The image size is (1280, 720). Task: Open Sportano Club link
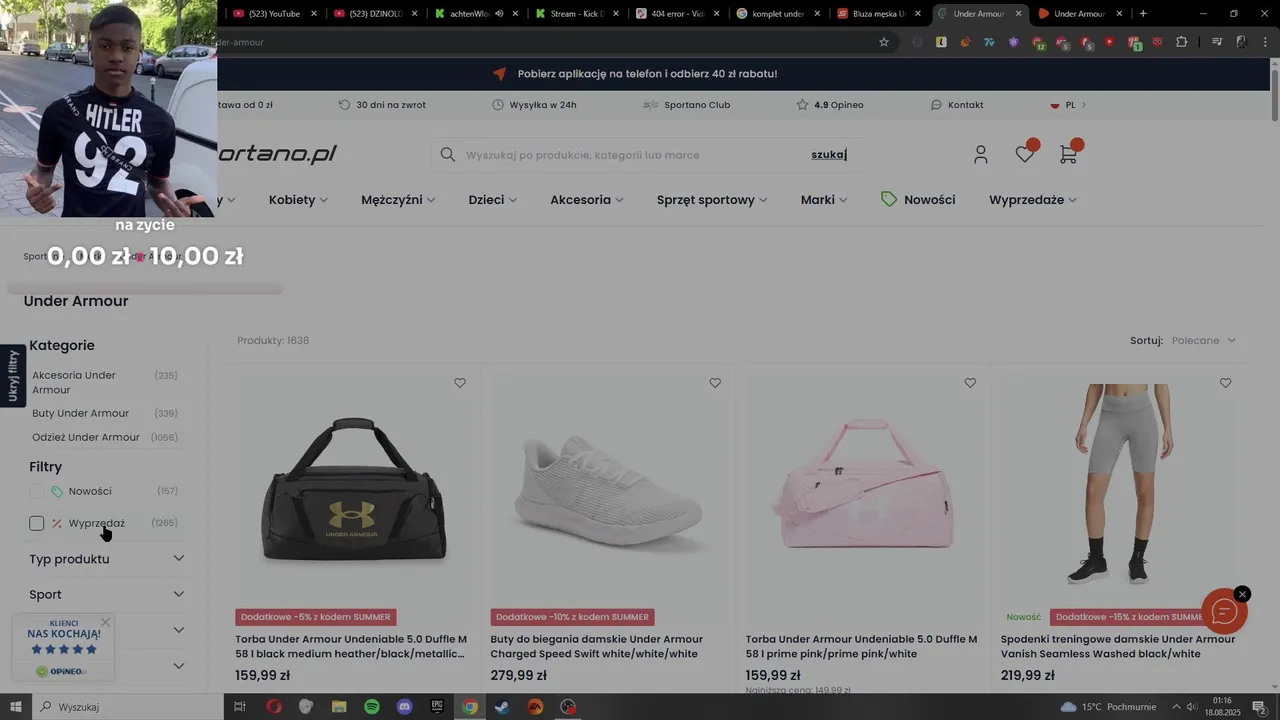click(x=686, y=105)
